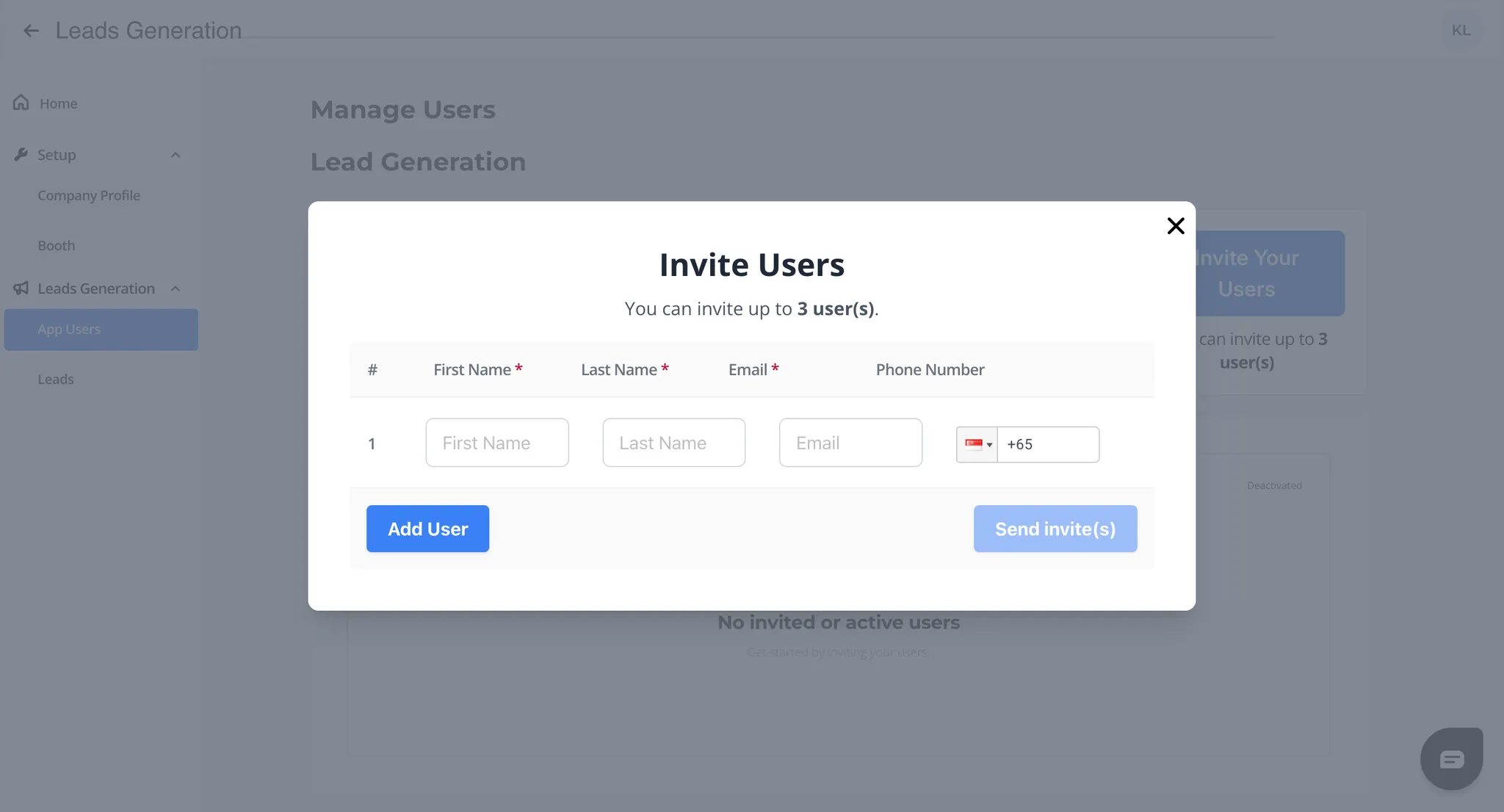Click the Email input field

coord(850,443)
